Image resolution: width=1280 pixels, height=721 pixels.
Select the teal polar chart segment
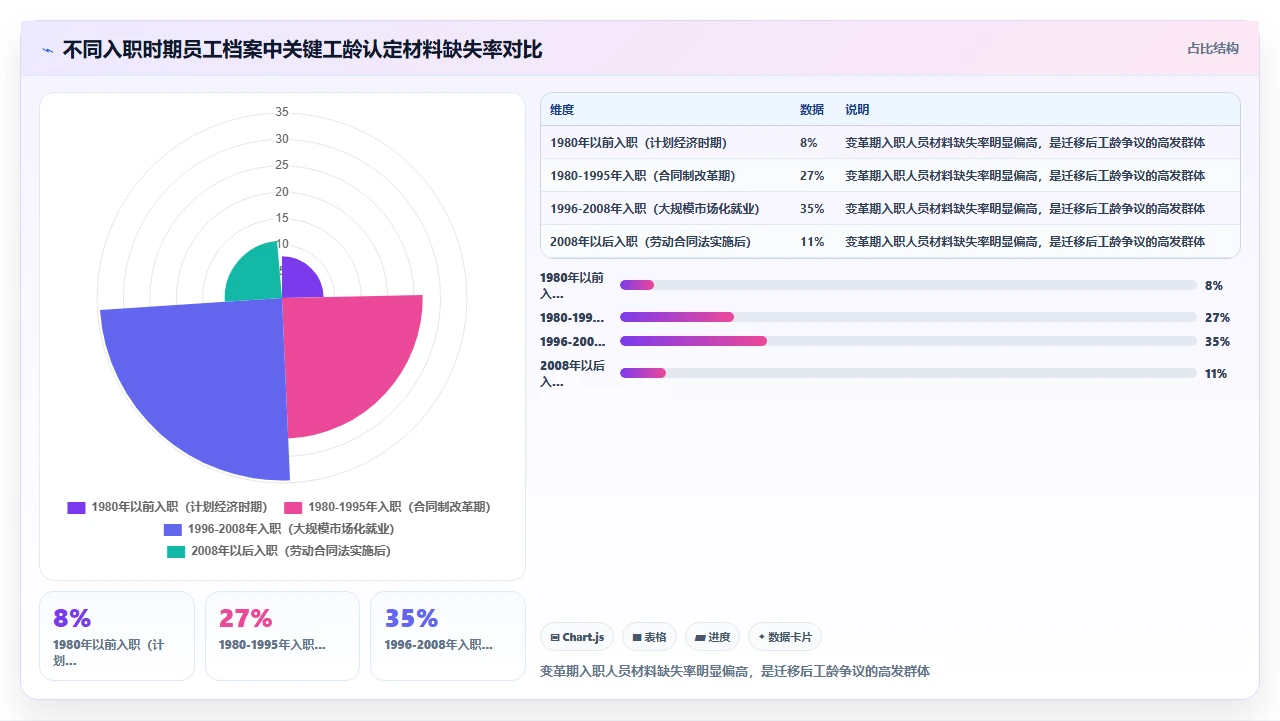coord(257,276)
